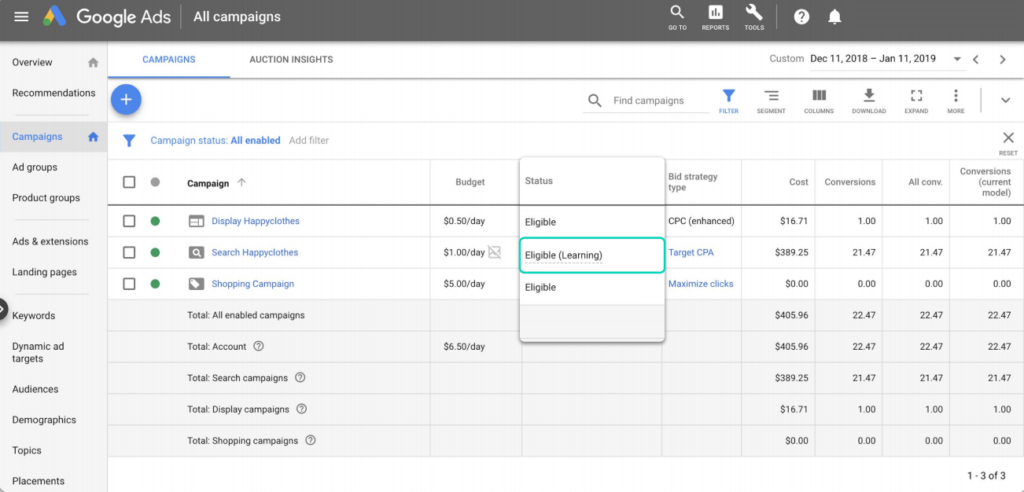
Task: Click the Target CPA bid strategy link
Action: pyautogui.click(x=691, y=252)
